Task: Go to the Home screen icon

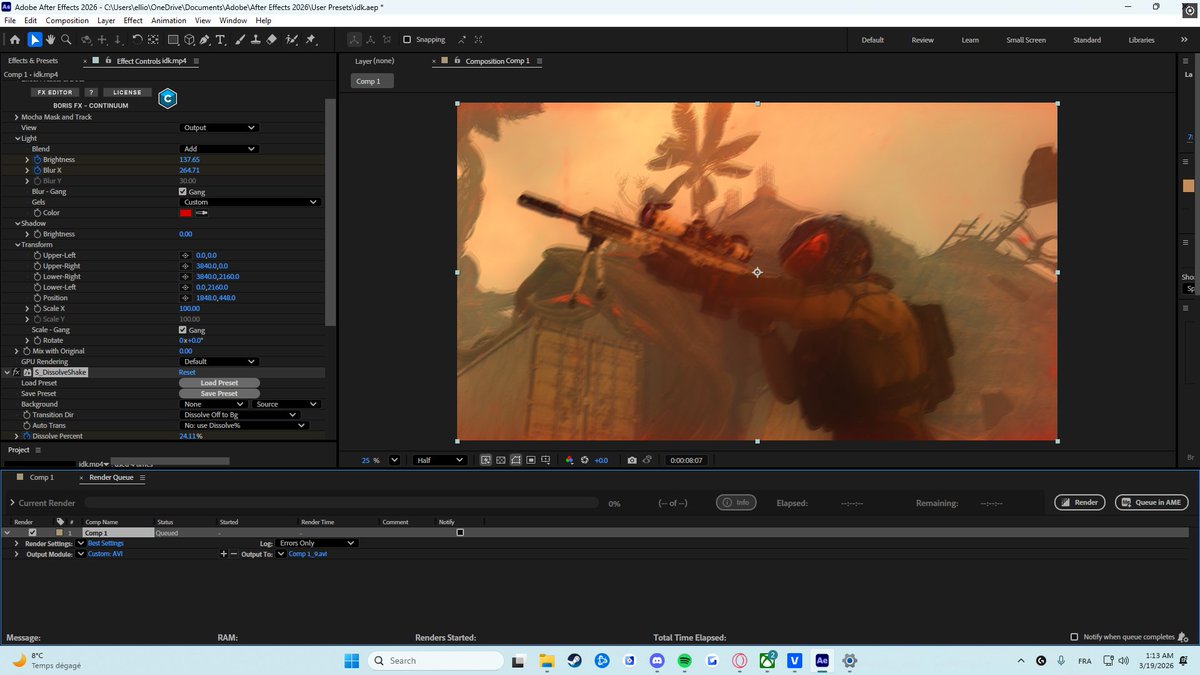Action: click(x=14, y=40)
